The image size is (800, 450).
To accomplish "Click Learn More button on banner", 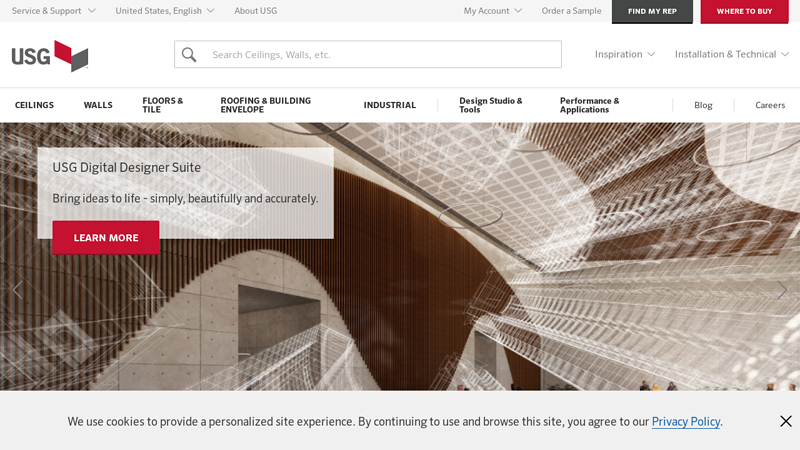I will tap(106, 238).
